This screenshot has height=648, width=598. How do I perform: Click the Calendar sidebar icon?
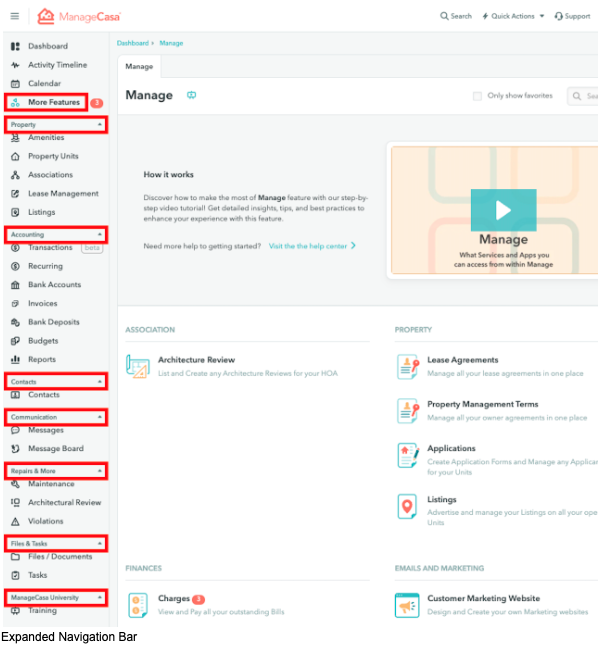click(x=15, y=83)
